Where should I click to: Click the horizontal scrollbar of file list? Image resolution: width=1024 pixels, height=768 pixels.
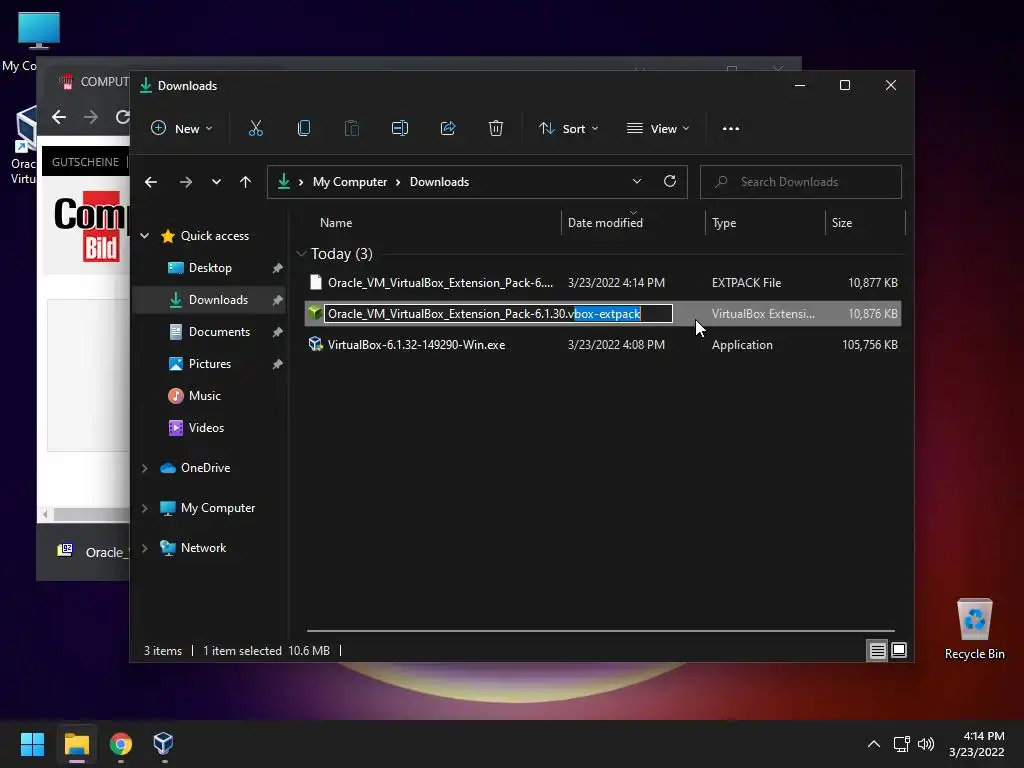point(600,631)
